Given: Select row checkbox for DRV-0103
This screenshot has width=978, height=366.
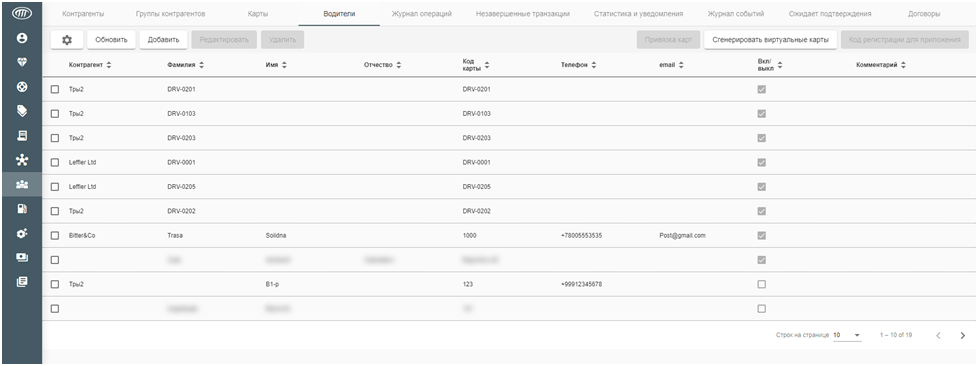Looking at the screenshot, I should 55,113.
